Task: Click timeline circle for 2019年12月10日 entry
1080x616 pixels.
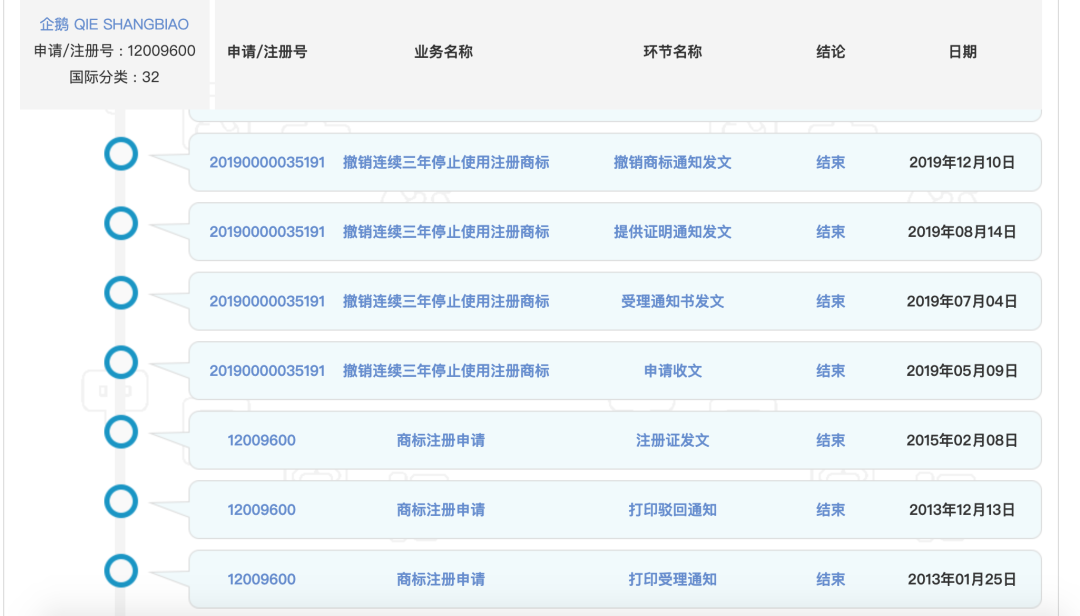Action: click(x=121, y=154)
